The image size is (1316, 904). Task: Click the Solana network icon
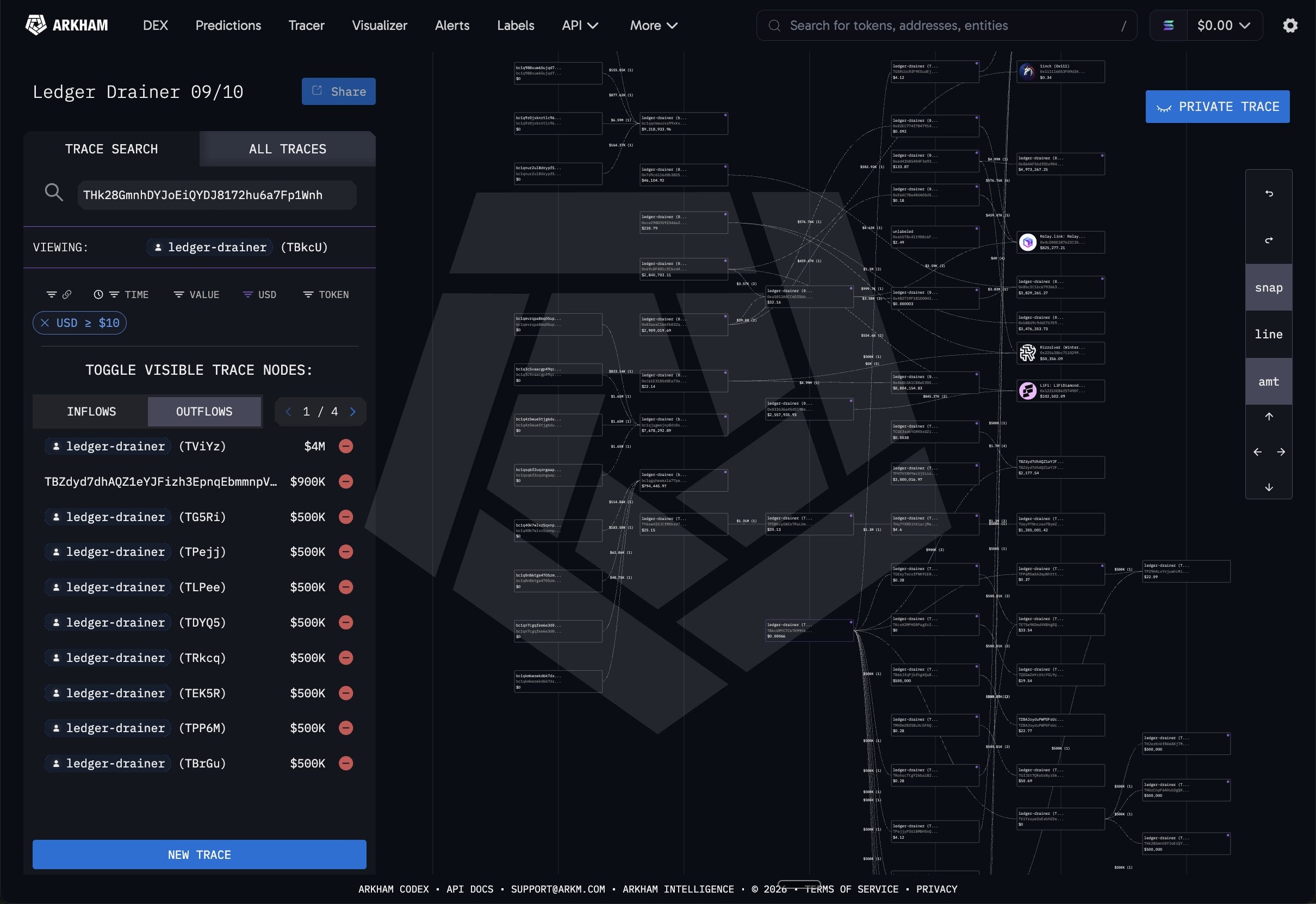coord(1168,26)
